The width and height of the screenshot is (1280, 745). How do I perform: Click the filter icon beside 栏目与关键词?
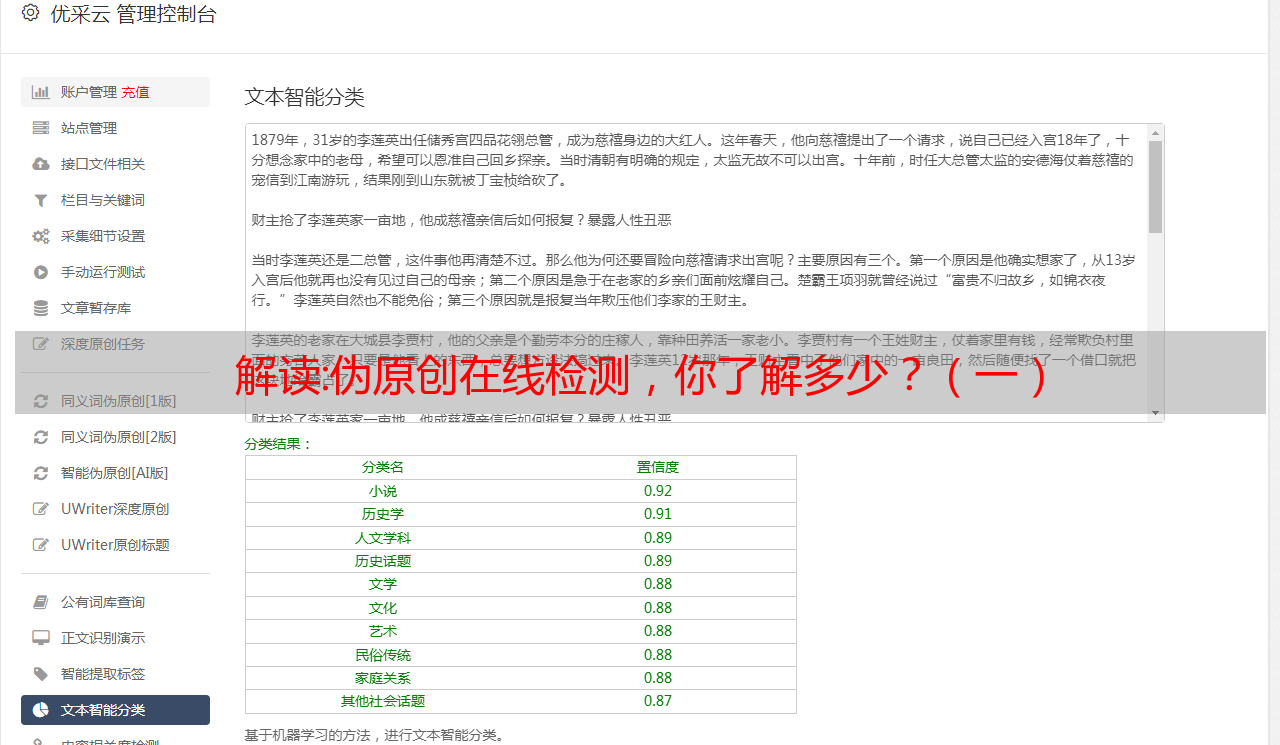tap(41, 200)
